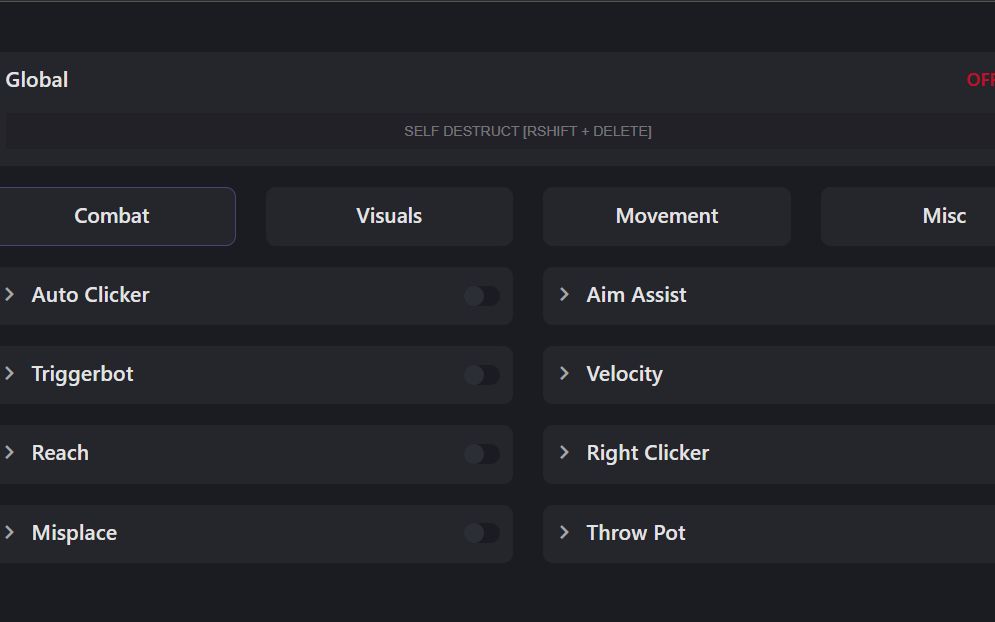The image size is (995, 622).
Task: Open the Movement tab
Action: [x=667, y=216]
